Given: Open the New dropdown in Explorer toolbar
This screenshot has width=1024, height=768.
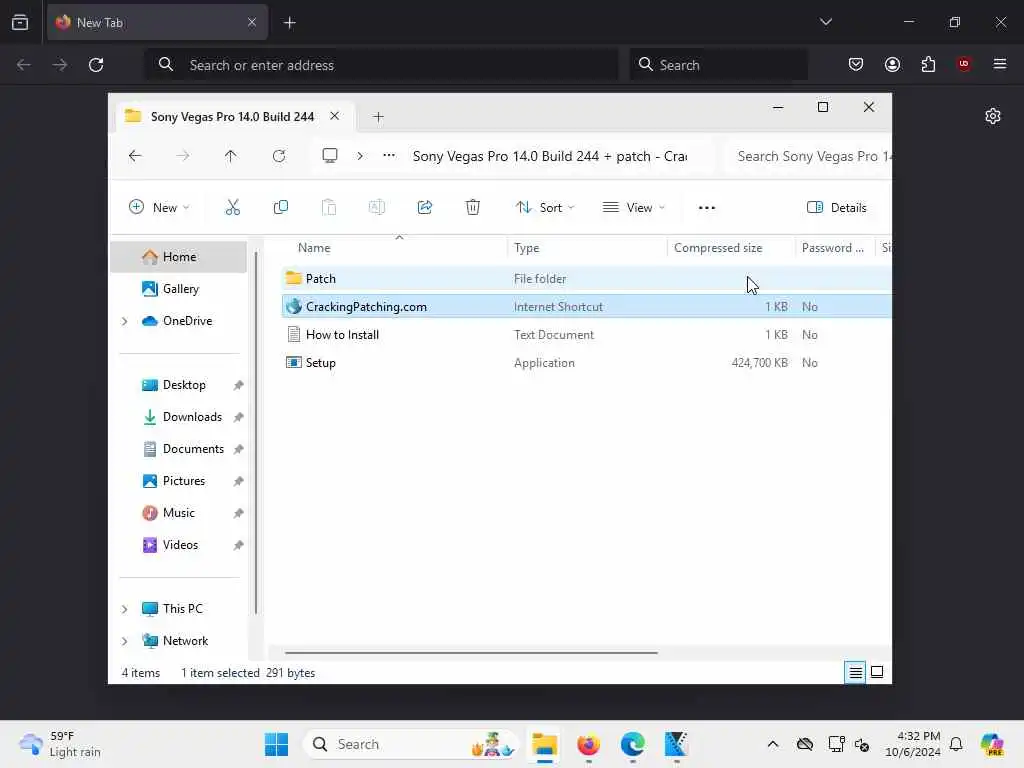Looking at the screenshot, I should pos(159,208).
